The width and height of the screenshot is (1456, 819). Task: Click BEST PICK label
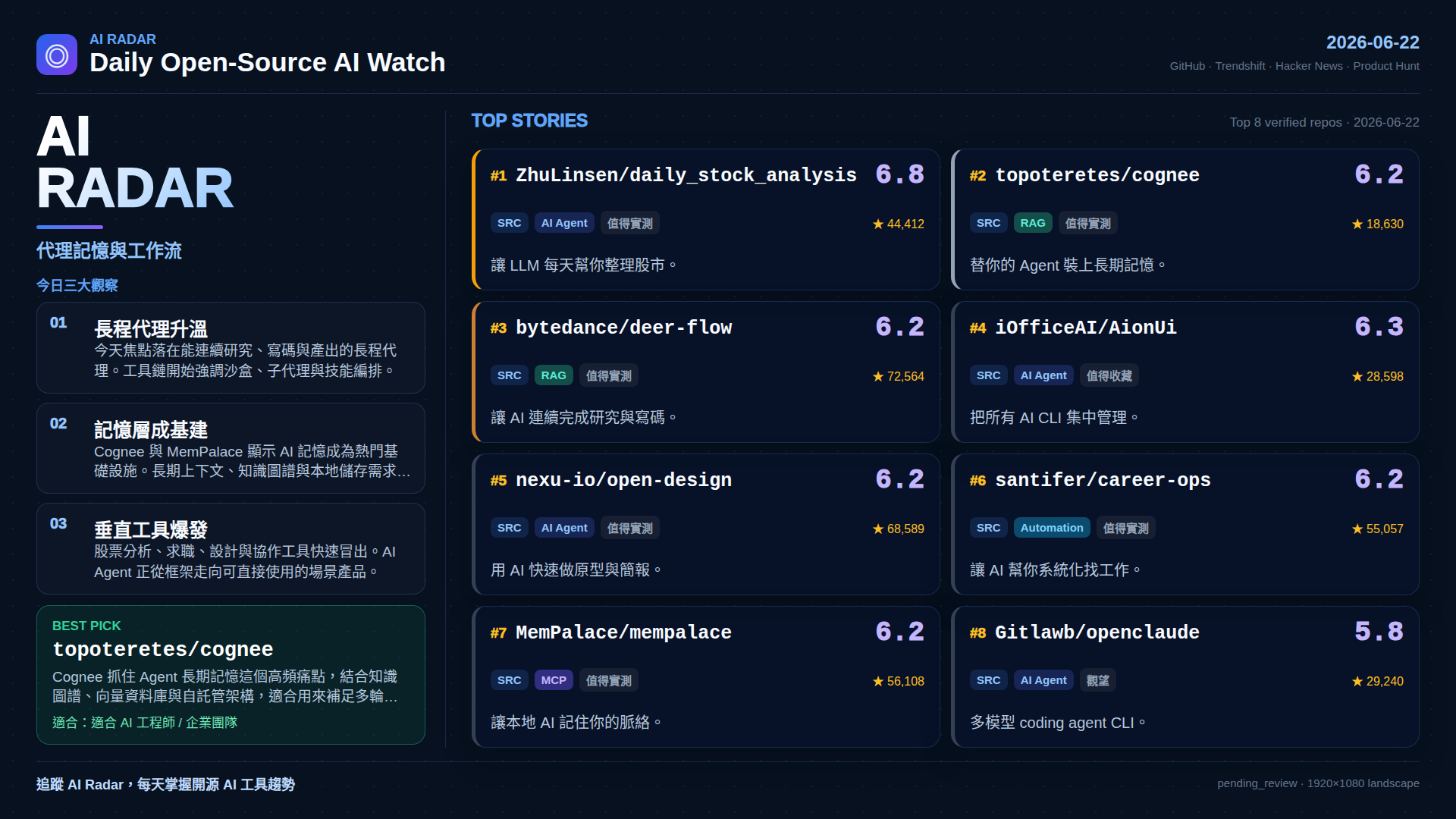point(86,626)
